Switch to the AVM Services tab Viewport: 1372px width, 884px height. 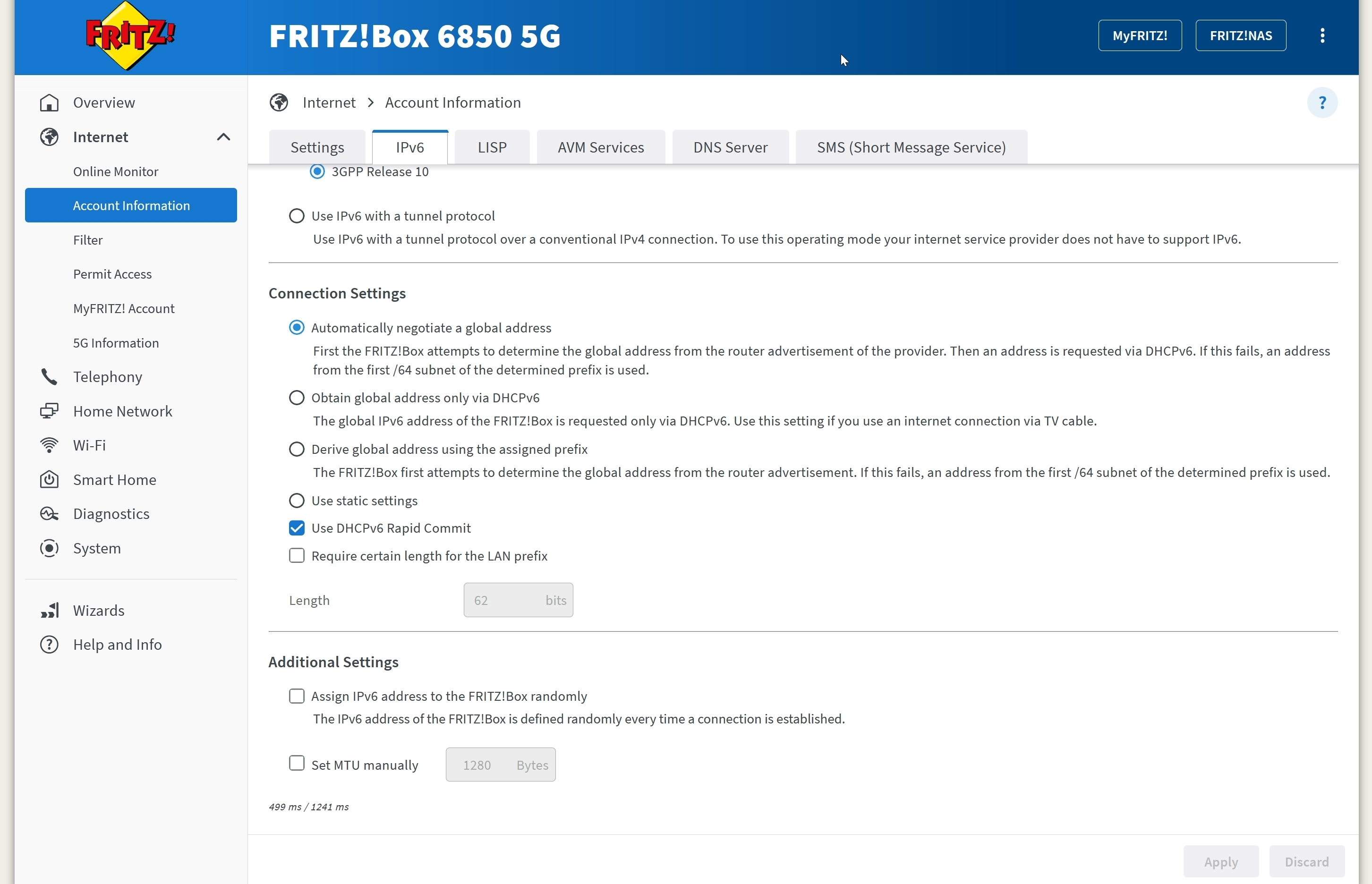pyautogui.click(x=600, y=147)
